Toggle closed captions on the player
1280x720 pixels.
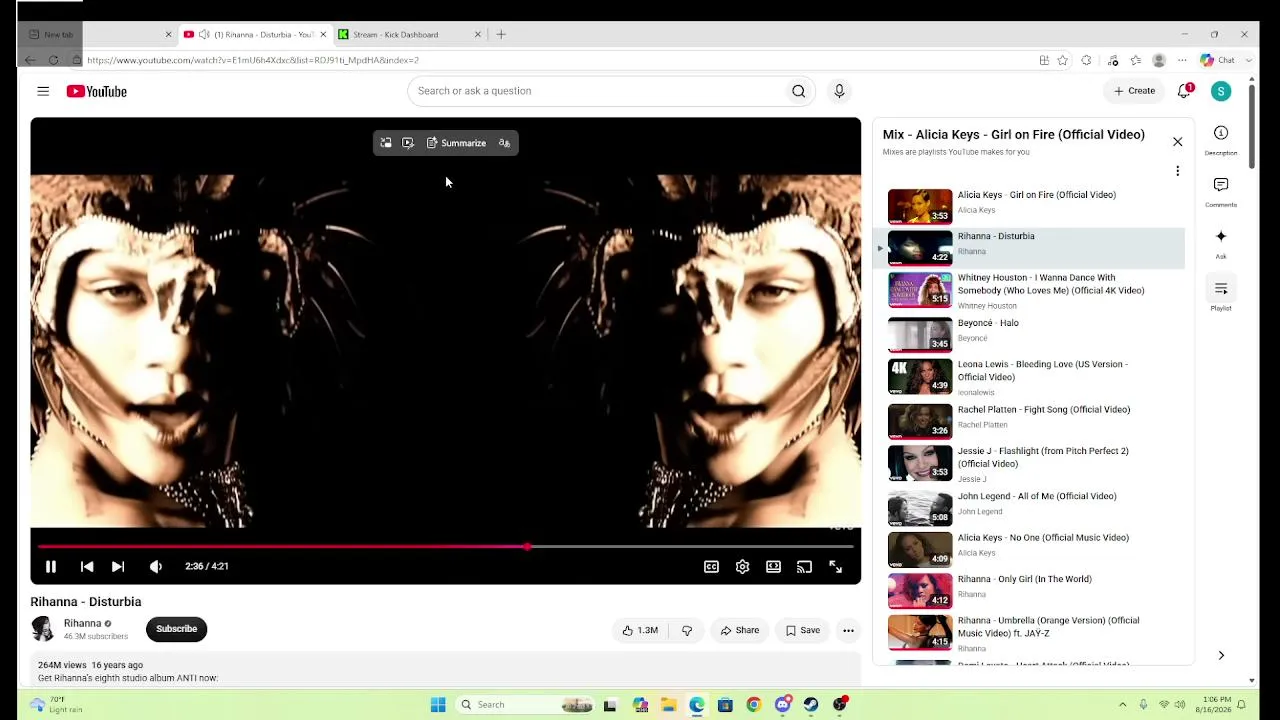pyautogui.click(x=711, y=567)
